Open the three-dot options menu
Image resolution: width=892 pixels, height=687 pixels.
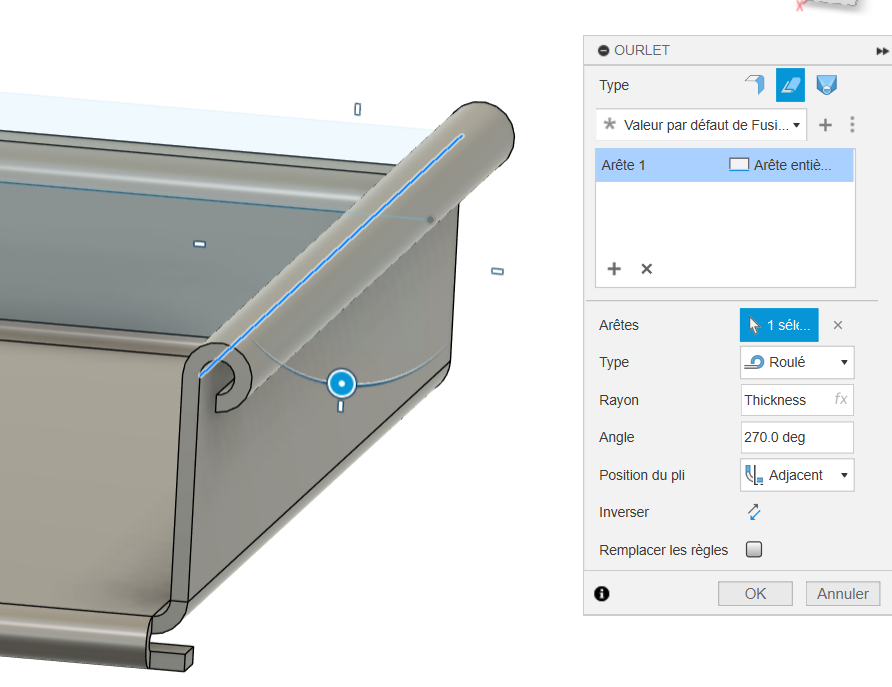852,125
